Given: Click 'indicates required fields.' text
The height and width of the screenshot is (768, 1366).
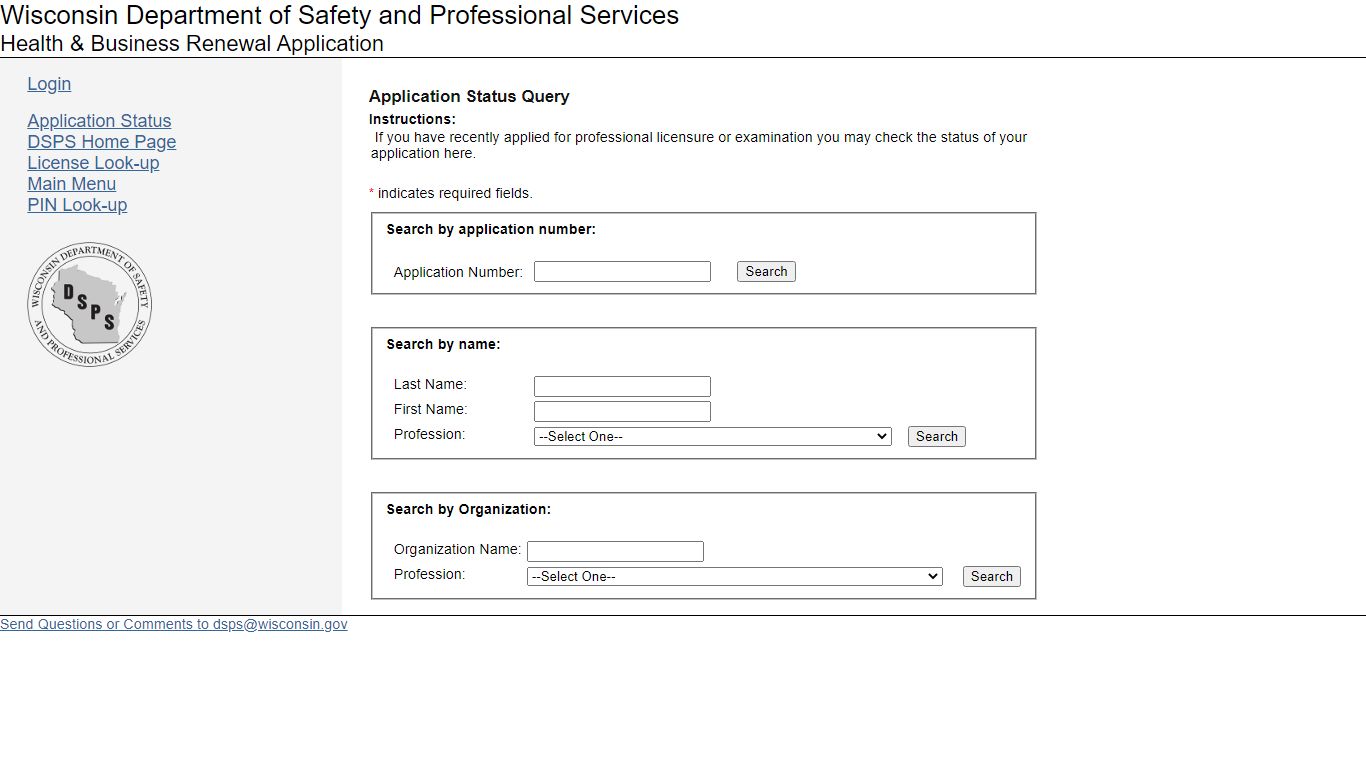Looking at the screenshot, I should [455, 193].
